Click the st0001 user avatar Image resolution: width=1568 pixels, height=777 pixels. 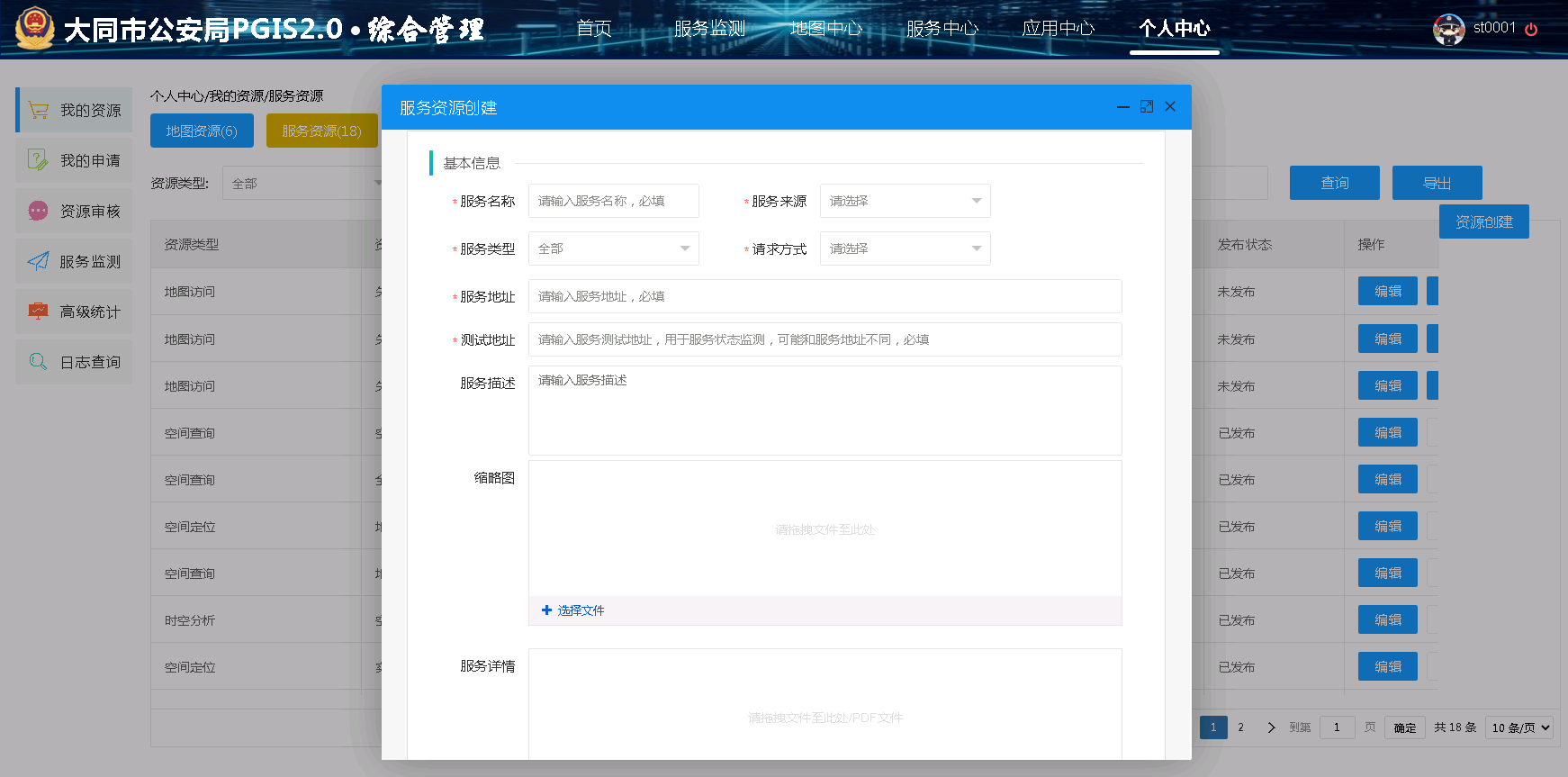click(x=1449, y=29)
